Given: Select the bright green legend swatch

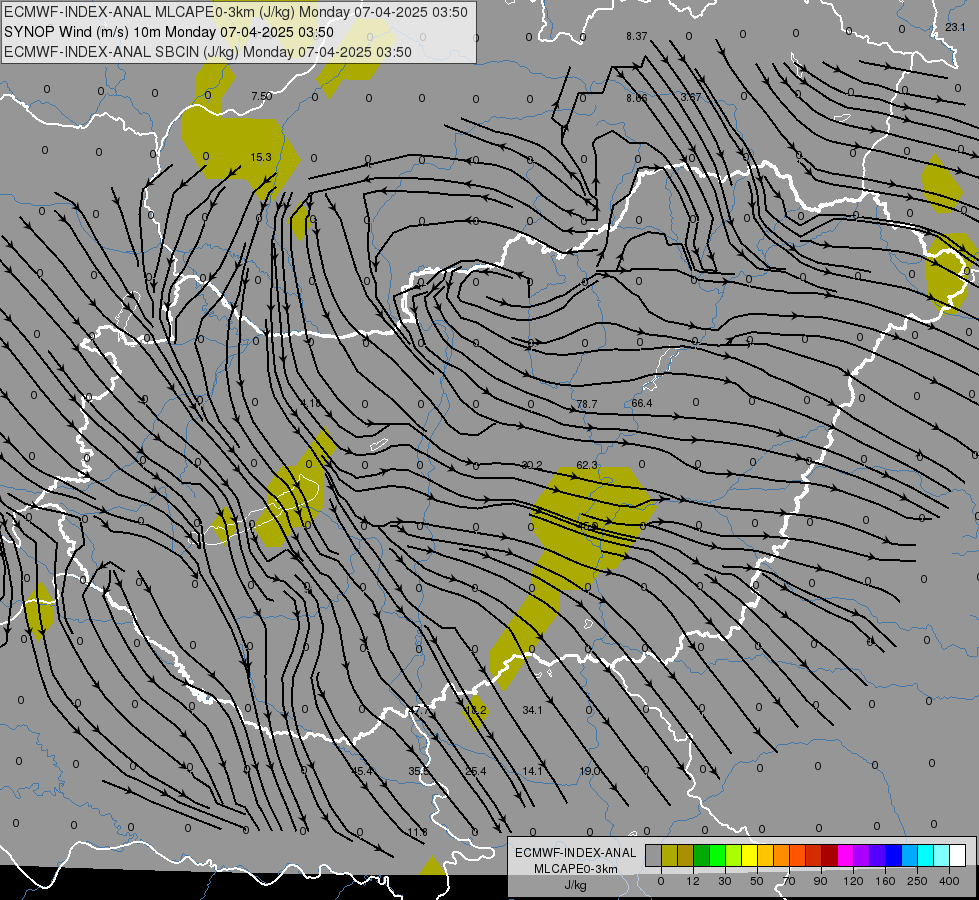Looking at the screenshot, I should click(717, 855).
